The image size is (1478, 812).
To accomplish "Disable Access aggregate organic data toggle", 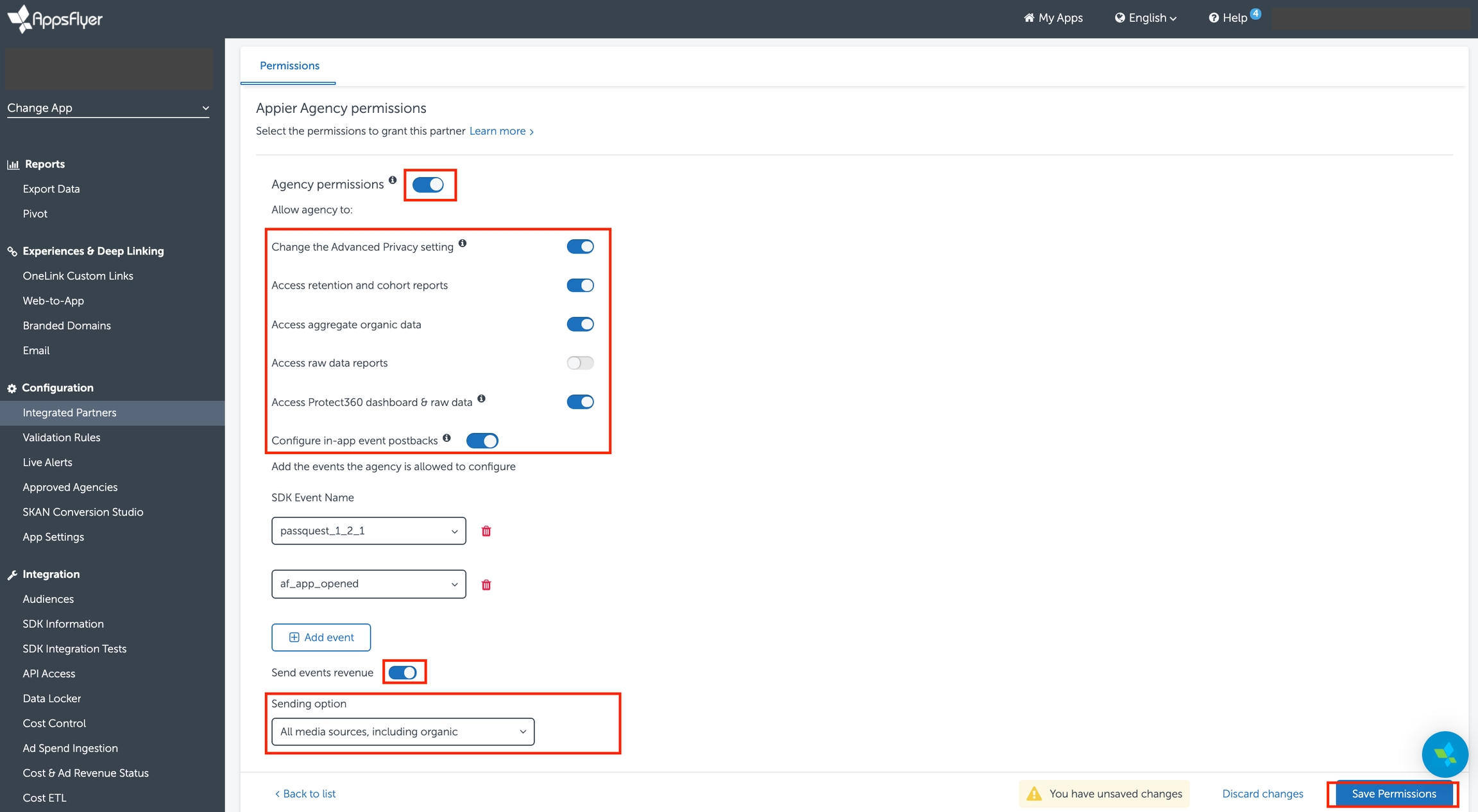I will pos(580,325).
